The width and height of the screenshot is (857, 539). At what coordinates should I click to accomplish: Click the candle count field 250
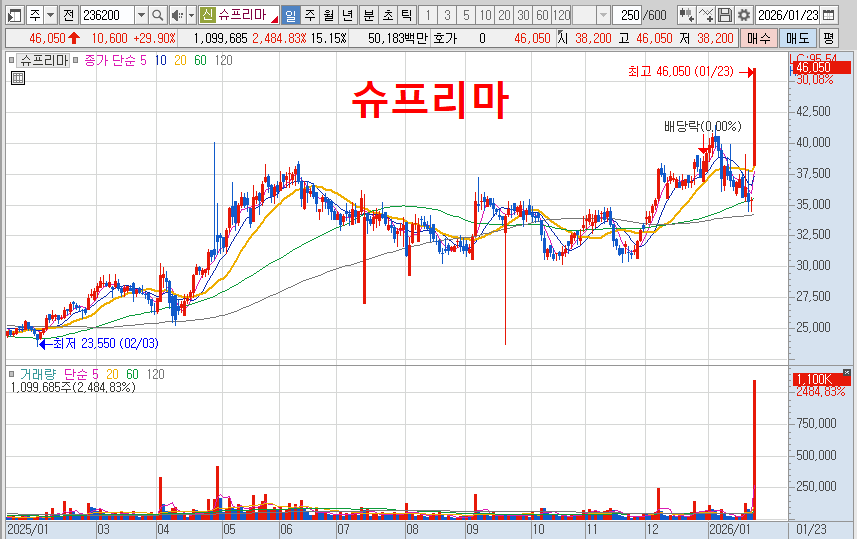(x=627, y=15)
